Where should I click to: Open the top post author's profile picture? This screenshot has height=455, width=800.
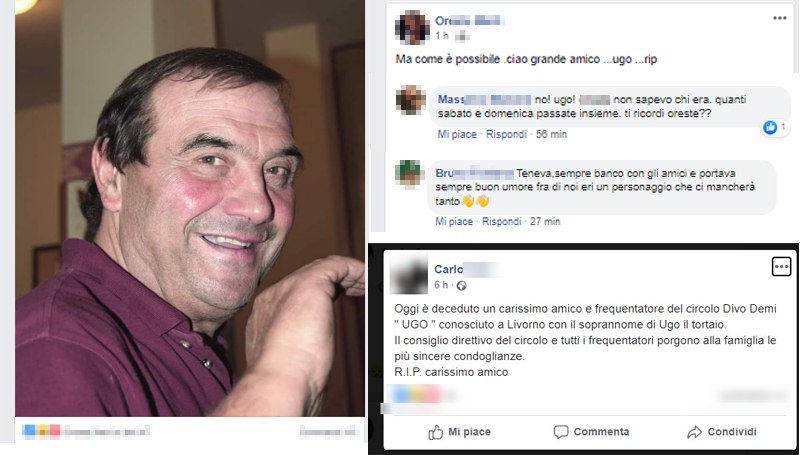[x=412, y=28]
